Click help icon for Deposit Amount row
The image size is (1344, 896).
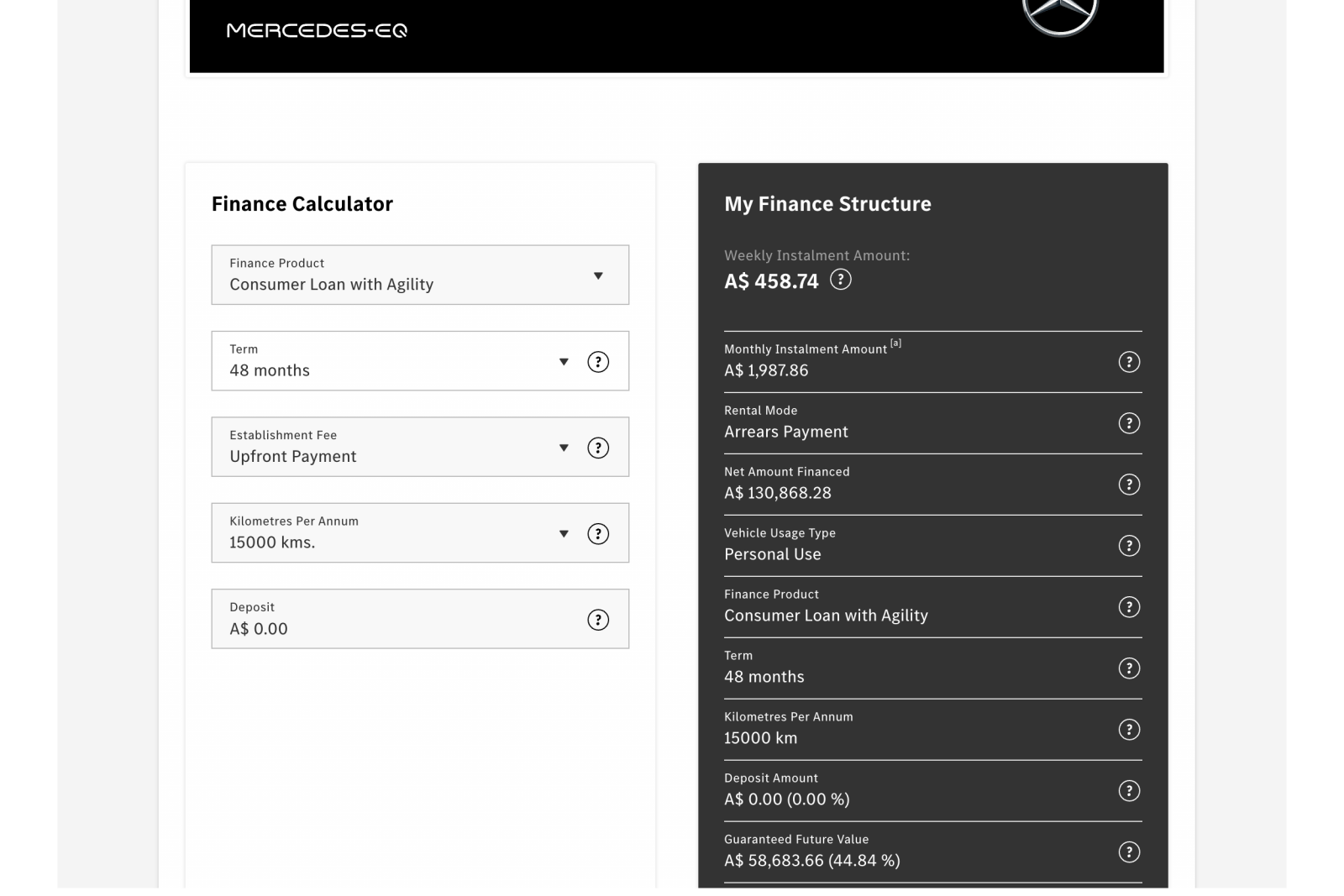[1129, 791]
